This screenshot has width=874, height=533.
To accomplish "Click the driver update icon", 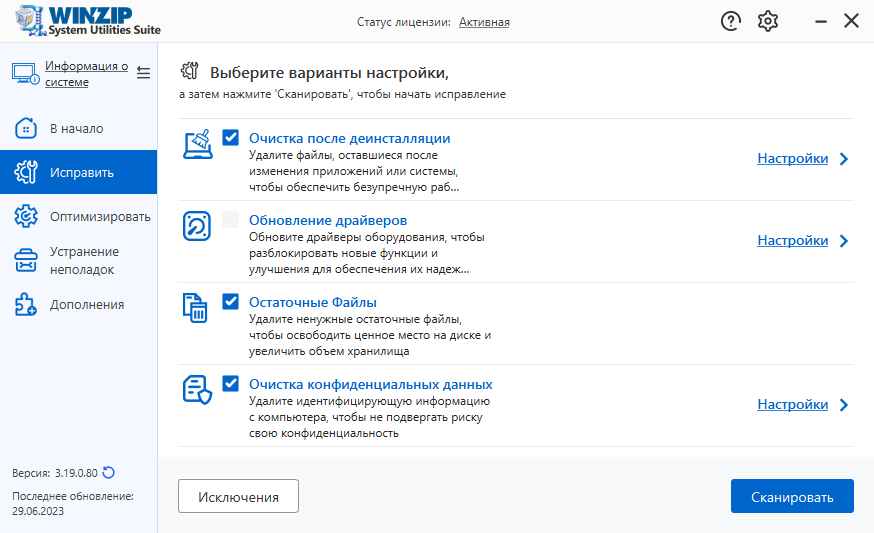I will point(197,227).
